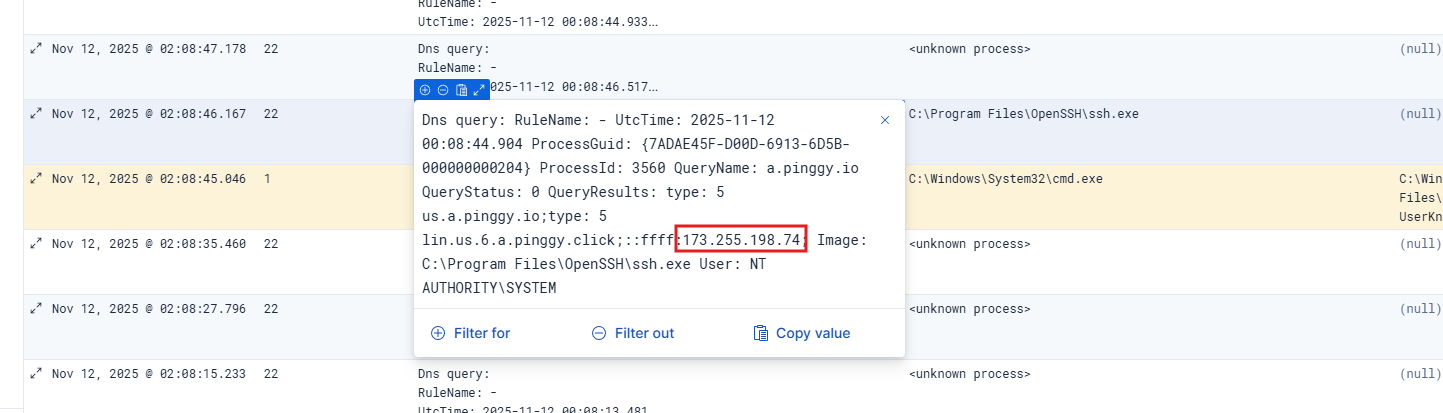Click the minus icon in blue cell toolbar
This screenshot has height=413, width=1443.
[443, 90]
